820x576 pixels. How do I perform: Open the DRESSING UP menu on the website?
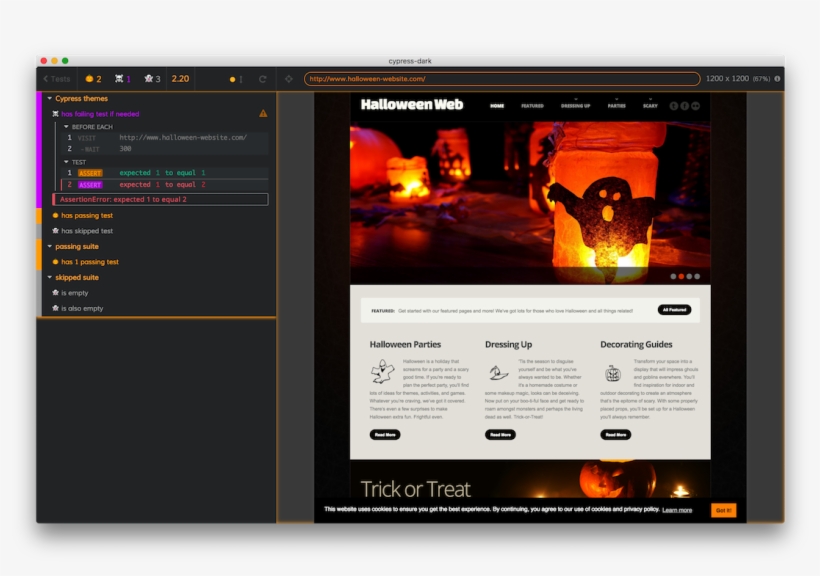point(576,106)
